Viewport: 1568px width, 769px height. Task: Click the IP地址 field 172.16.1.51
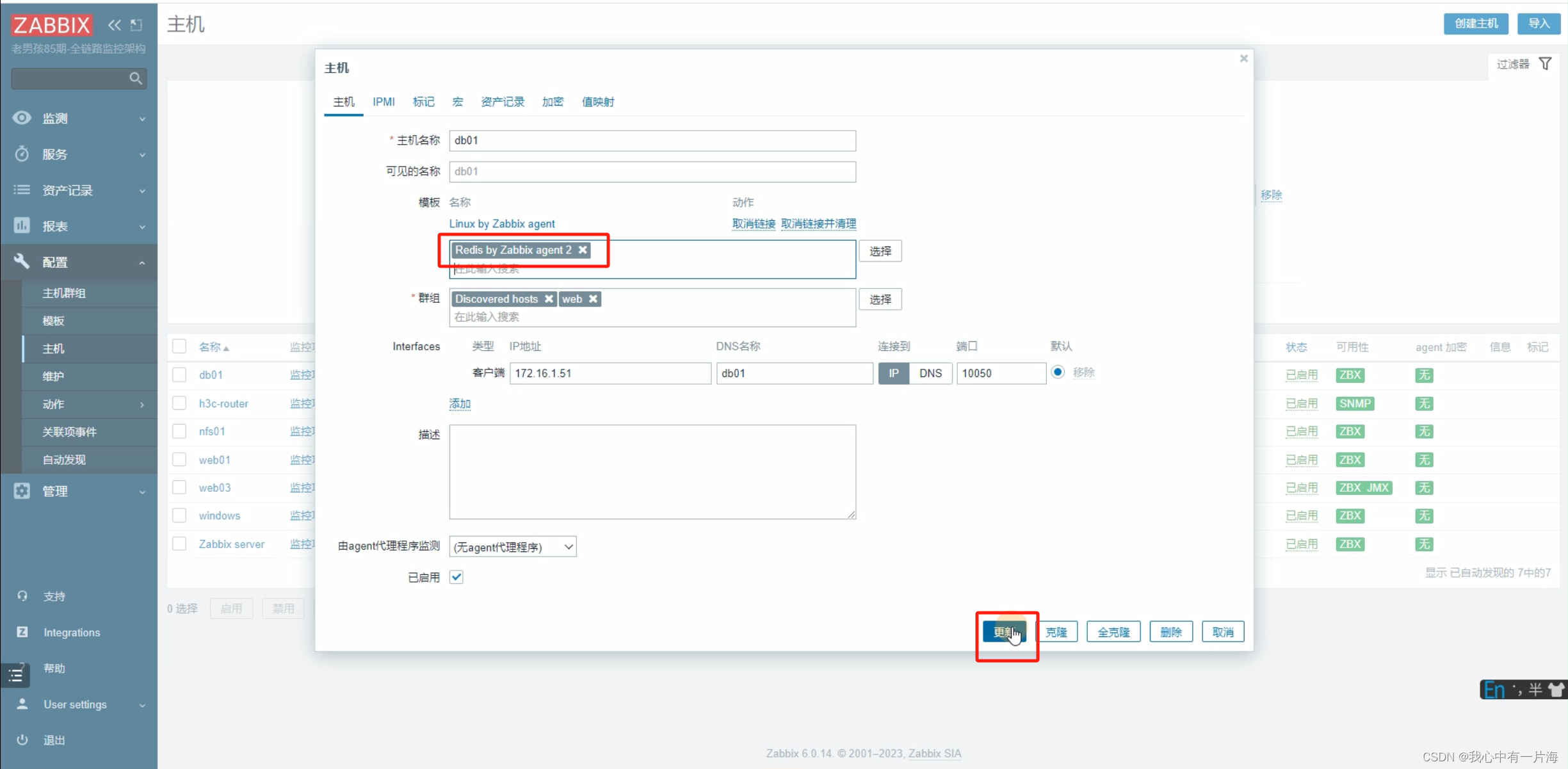tap(610, 373)
